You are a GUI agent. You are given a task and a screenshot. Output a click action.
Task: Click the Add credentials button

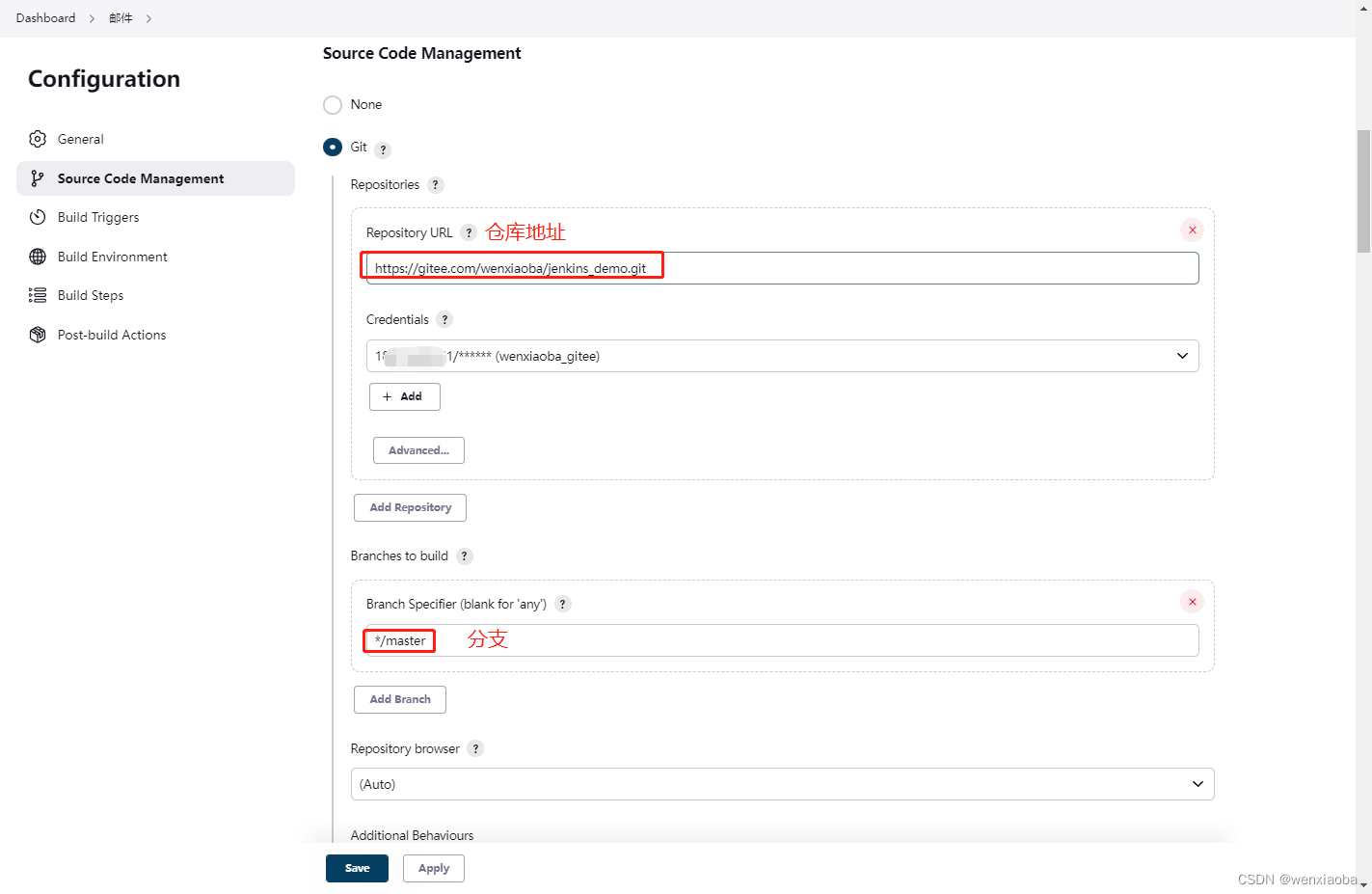coord(405,396)
